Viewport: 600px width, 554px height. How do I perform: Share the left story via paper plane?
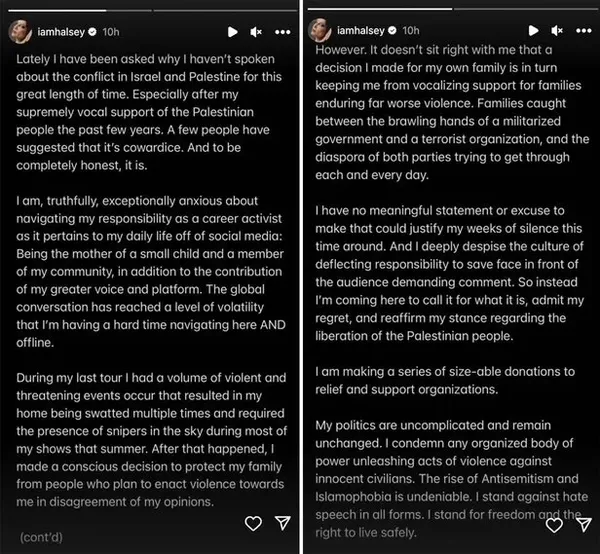282,522
